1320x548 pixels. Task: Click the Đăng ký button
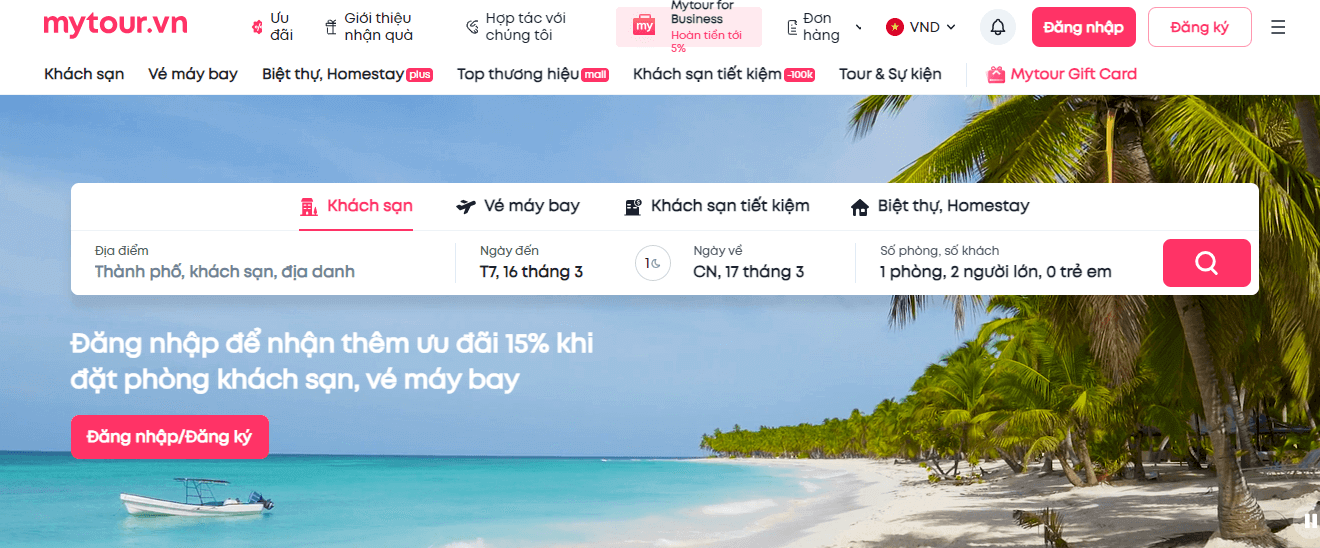click(x=1199, y=27)
